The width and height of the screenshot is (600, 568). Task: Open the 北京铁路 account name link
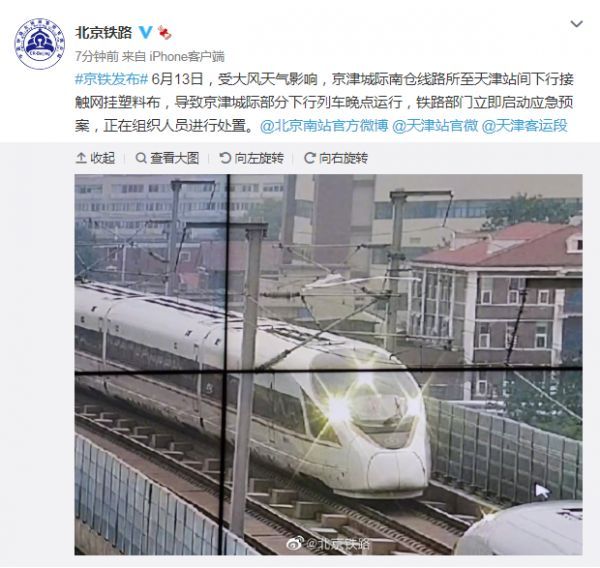point(103,33)
